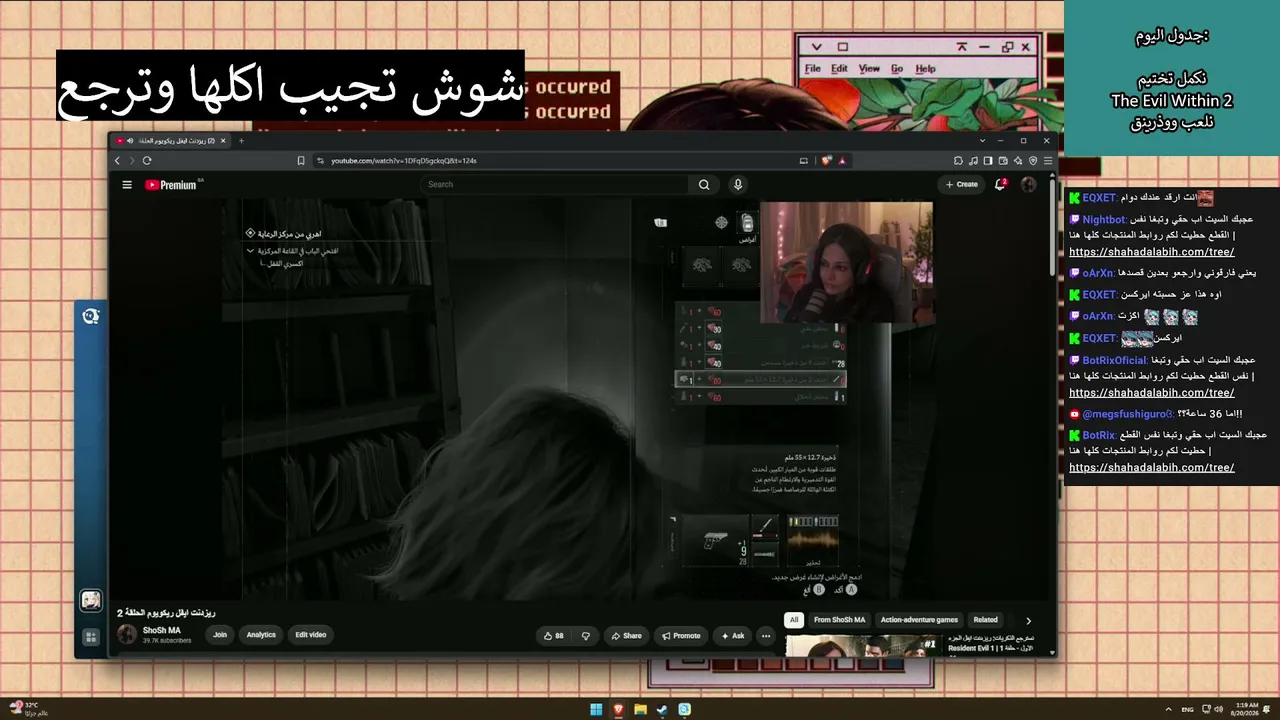Open the Brave VPN shield icon
Screen dimensions: 1280x720
coord(1033,160)
